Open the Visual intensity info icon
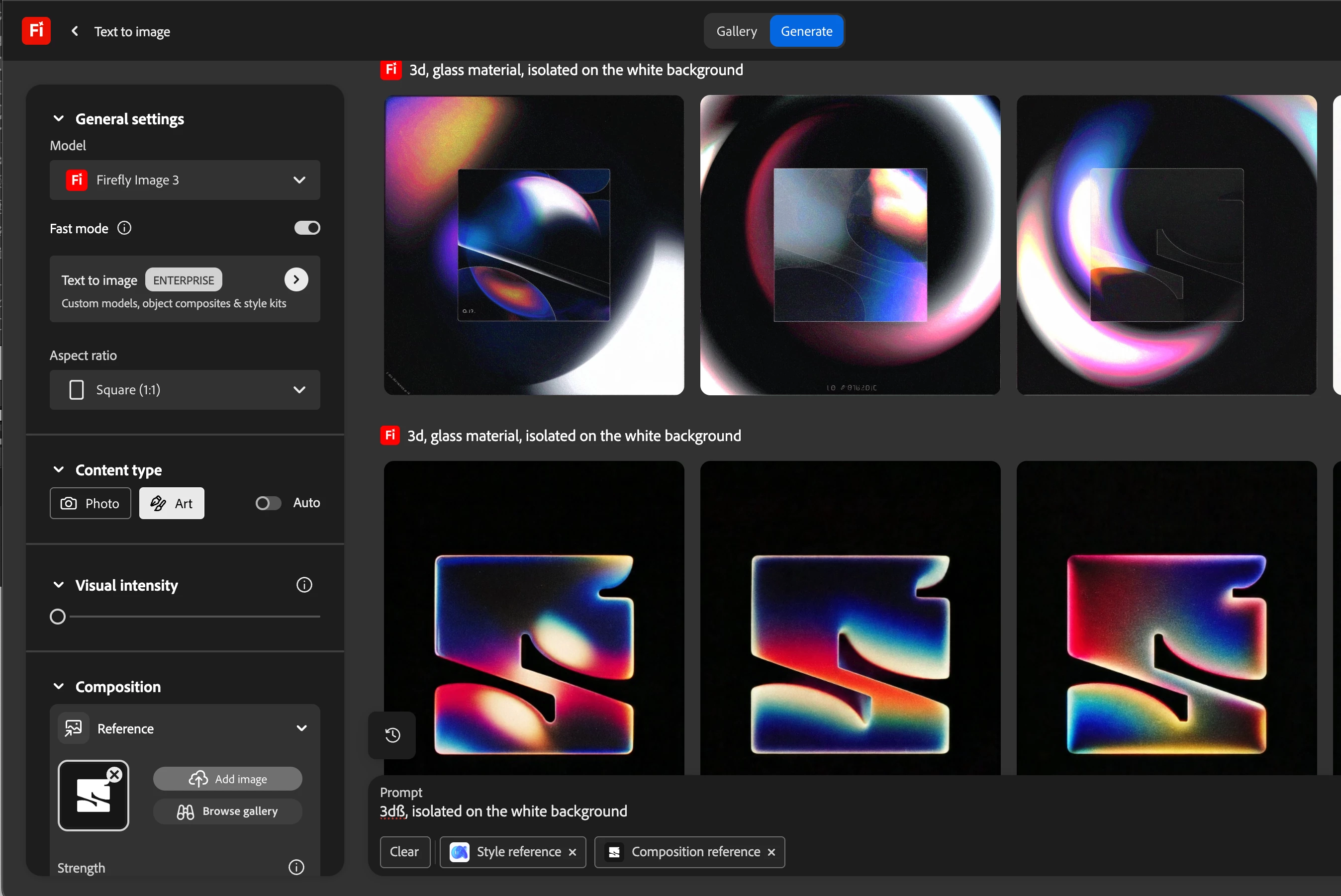 (x=304, y=585)
